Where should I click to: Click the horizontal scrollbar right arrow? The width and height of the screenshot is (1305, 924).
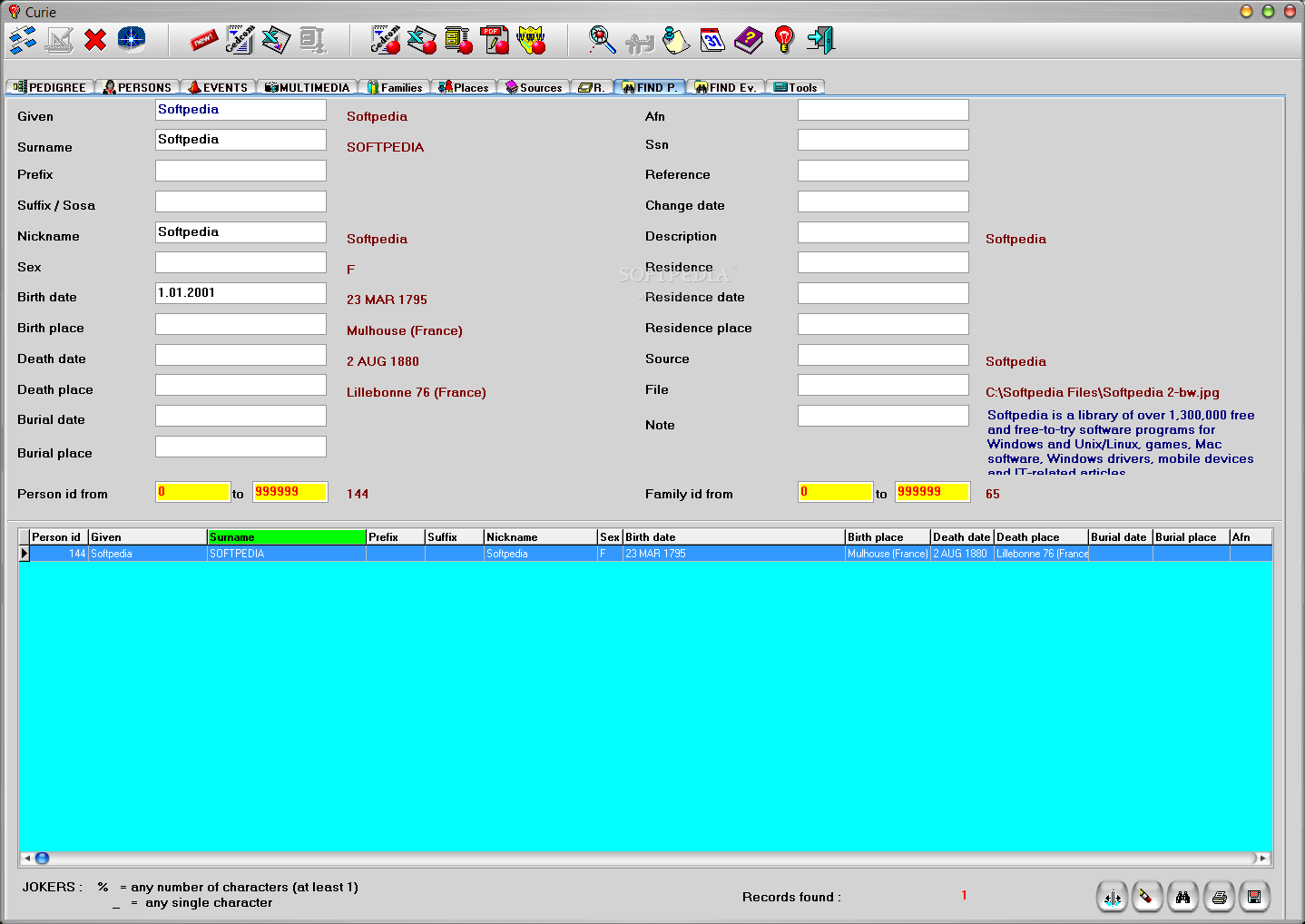tap(1262, 858)
